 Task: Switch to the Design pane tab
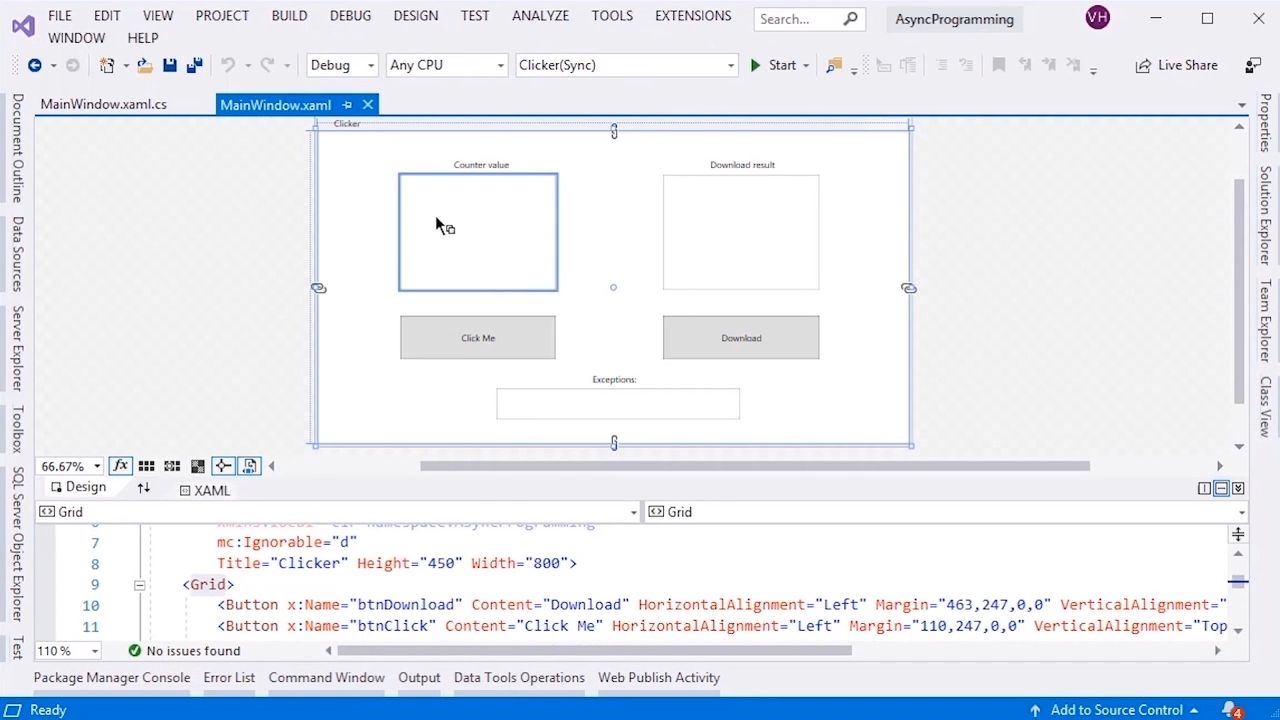pyautogui.click(x=78, y=487)
